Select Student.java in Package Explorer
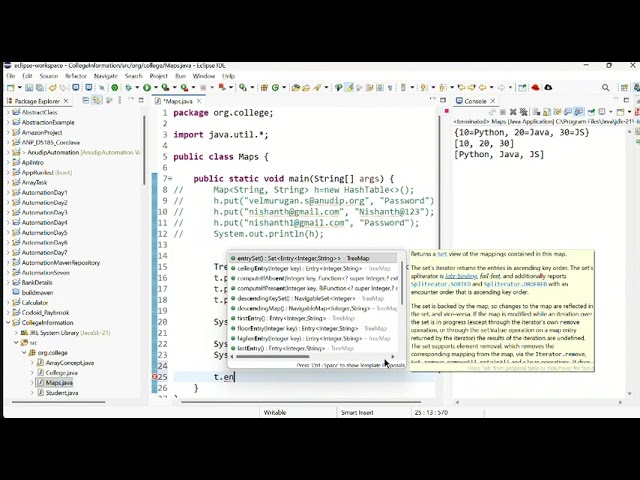This screenshot has height=480, width=640. (62, 393)
